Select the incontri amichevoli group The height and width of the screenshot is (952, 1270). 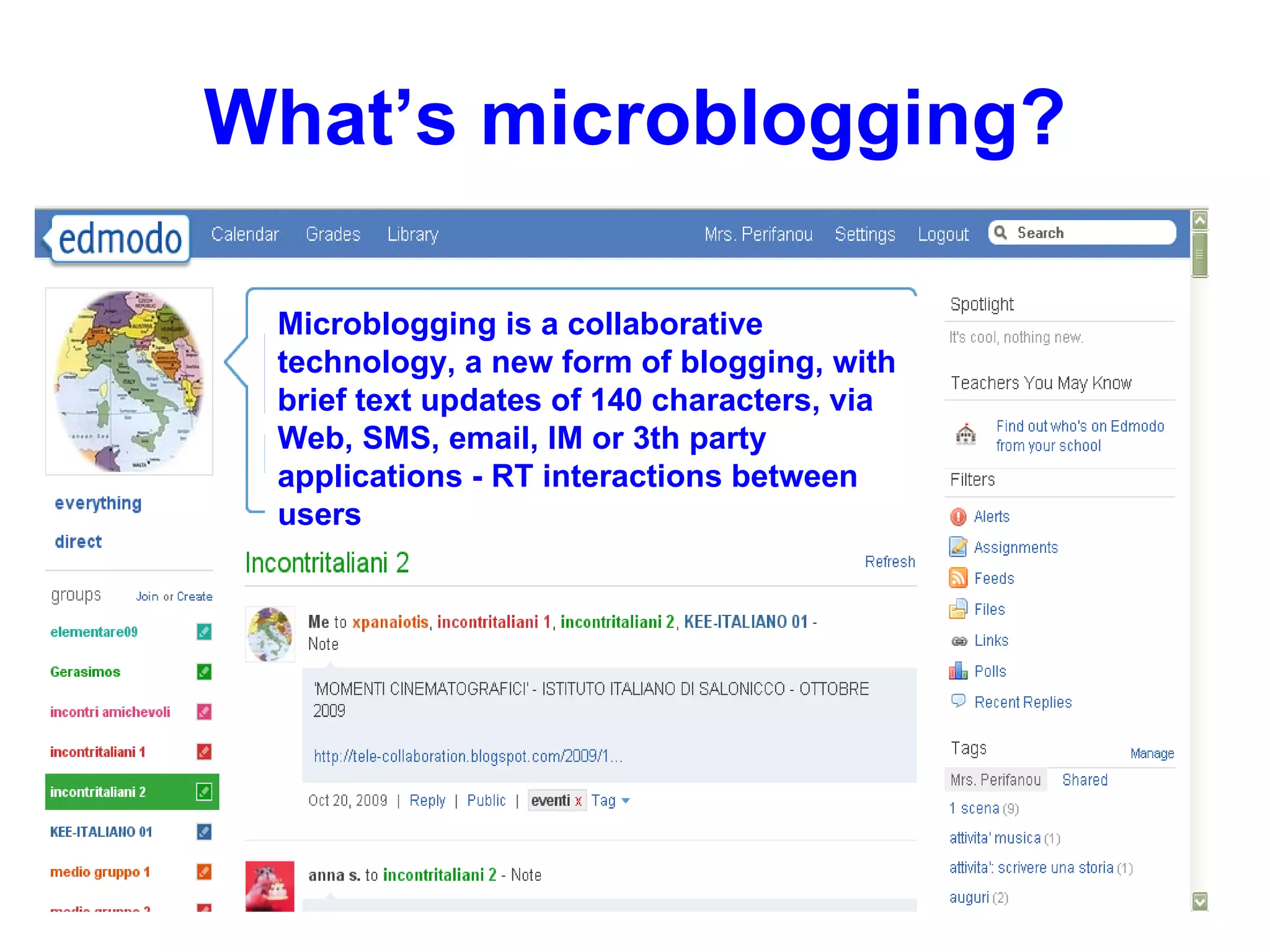point(110,712)
